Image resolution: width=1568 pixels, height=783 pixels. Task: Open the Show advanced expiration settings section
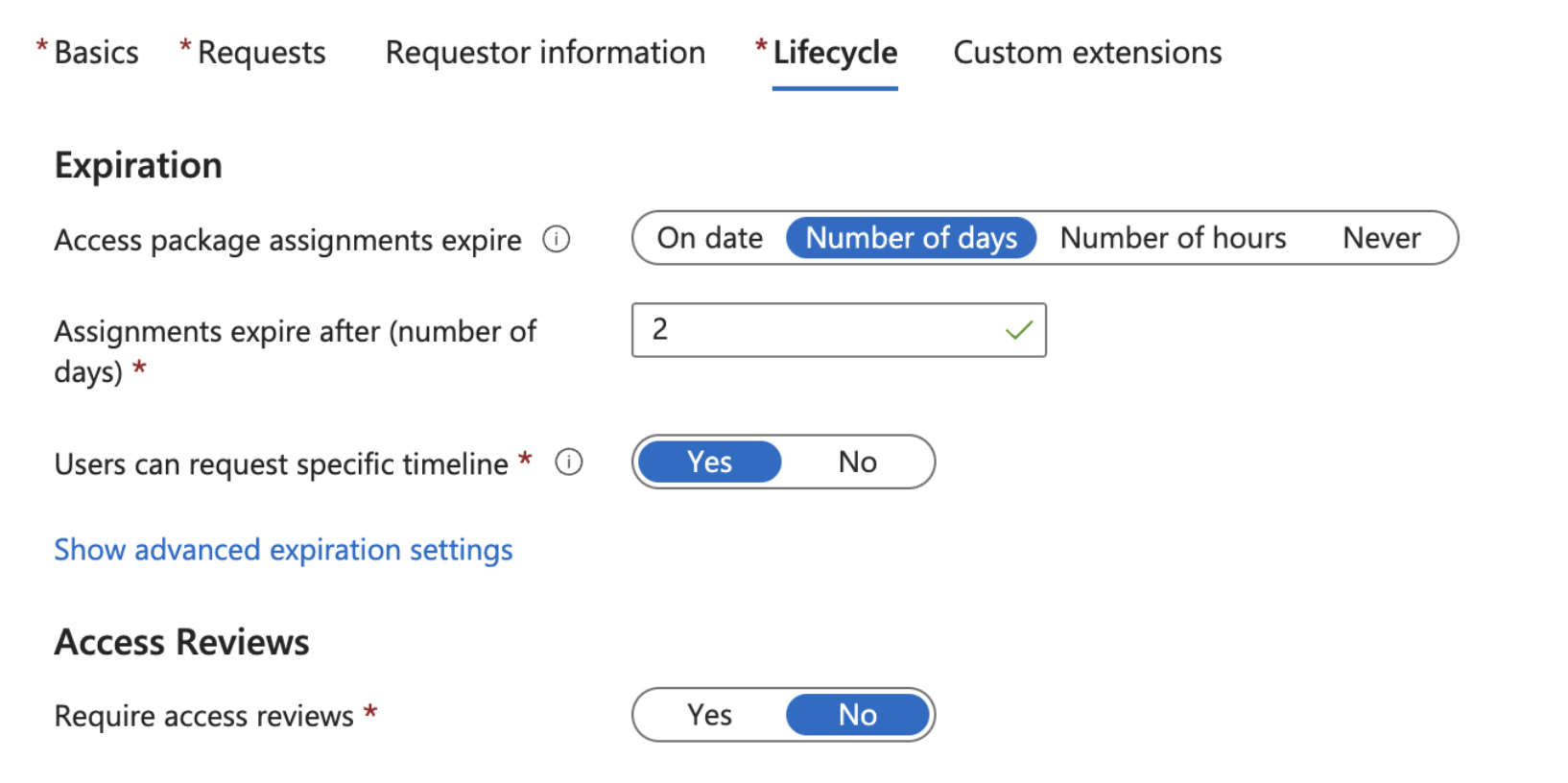click(x=283, y=549)
